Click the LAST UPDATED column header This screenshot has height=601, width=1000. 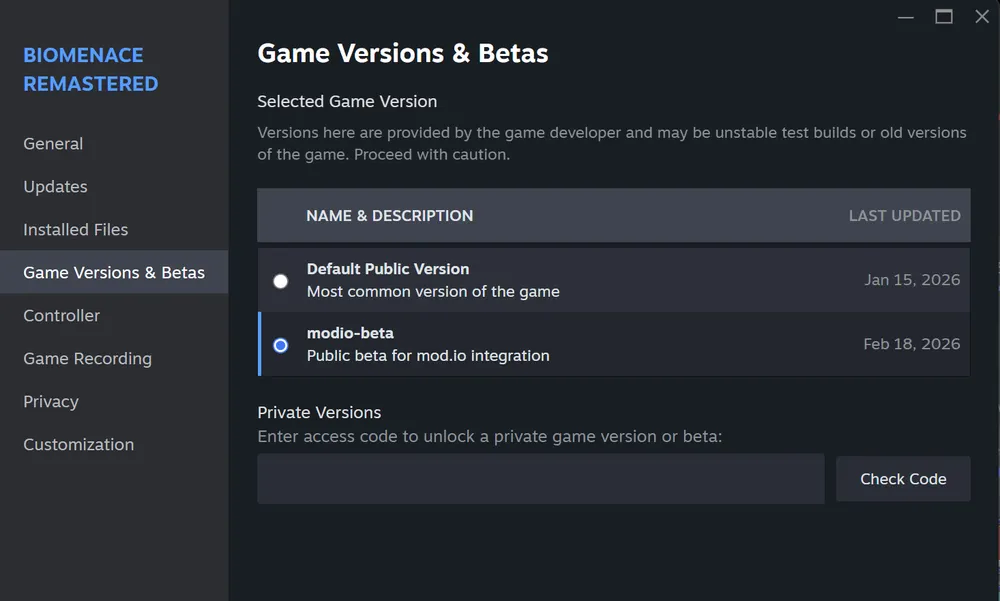pos(904,216)
